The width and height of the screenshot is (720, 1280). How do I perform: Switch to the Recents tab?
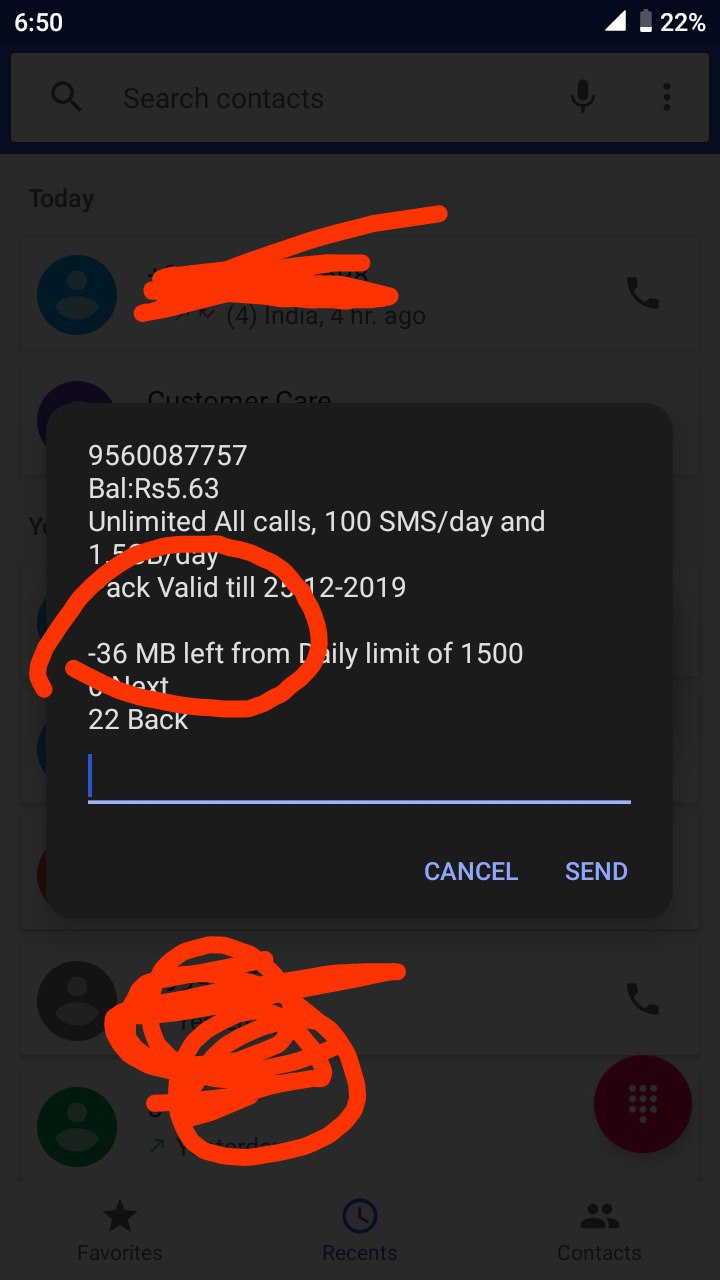pyautogui.click(x=360, y=1232)
